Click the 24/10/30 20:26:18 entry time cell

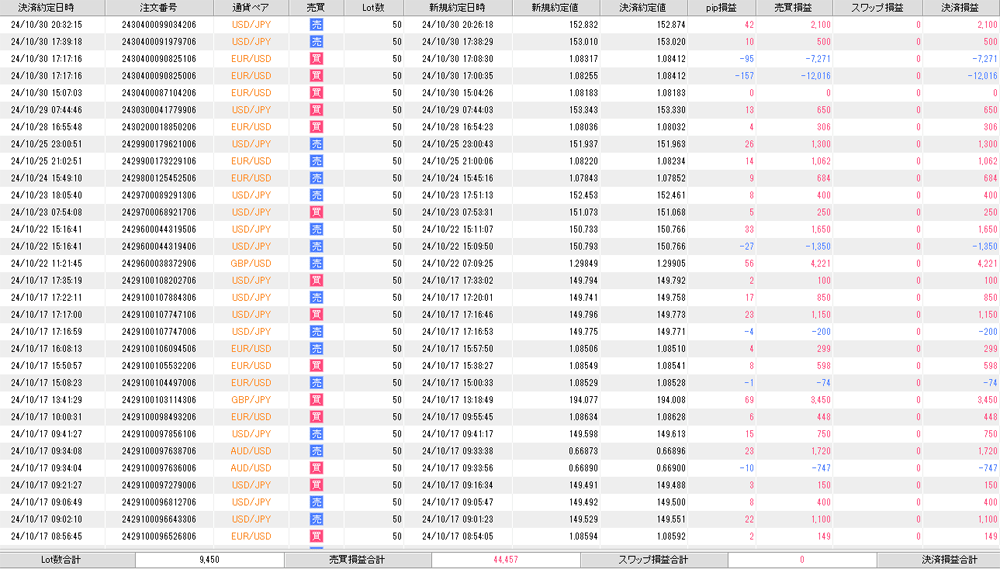tap(457, 25)
